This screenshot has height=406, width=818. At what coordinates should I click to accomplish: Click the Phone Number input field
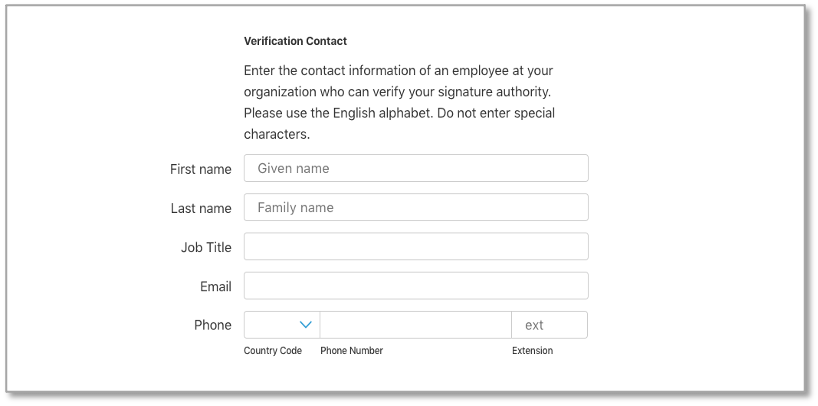pyautogui.click(x=415, y=325)
